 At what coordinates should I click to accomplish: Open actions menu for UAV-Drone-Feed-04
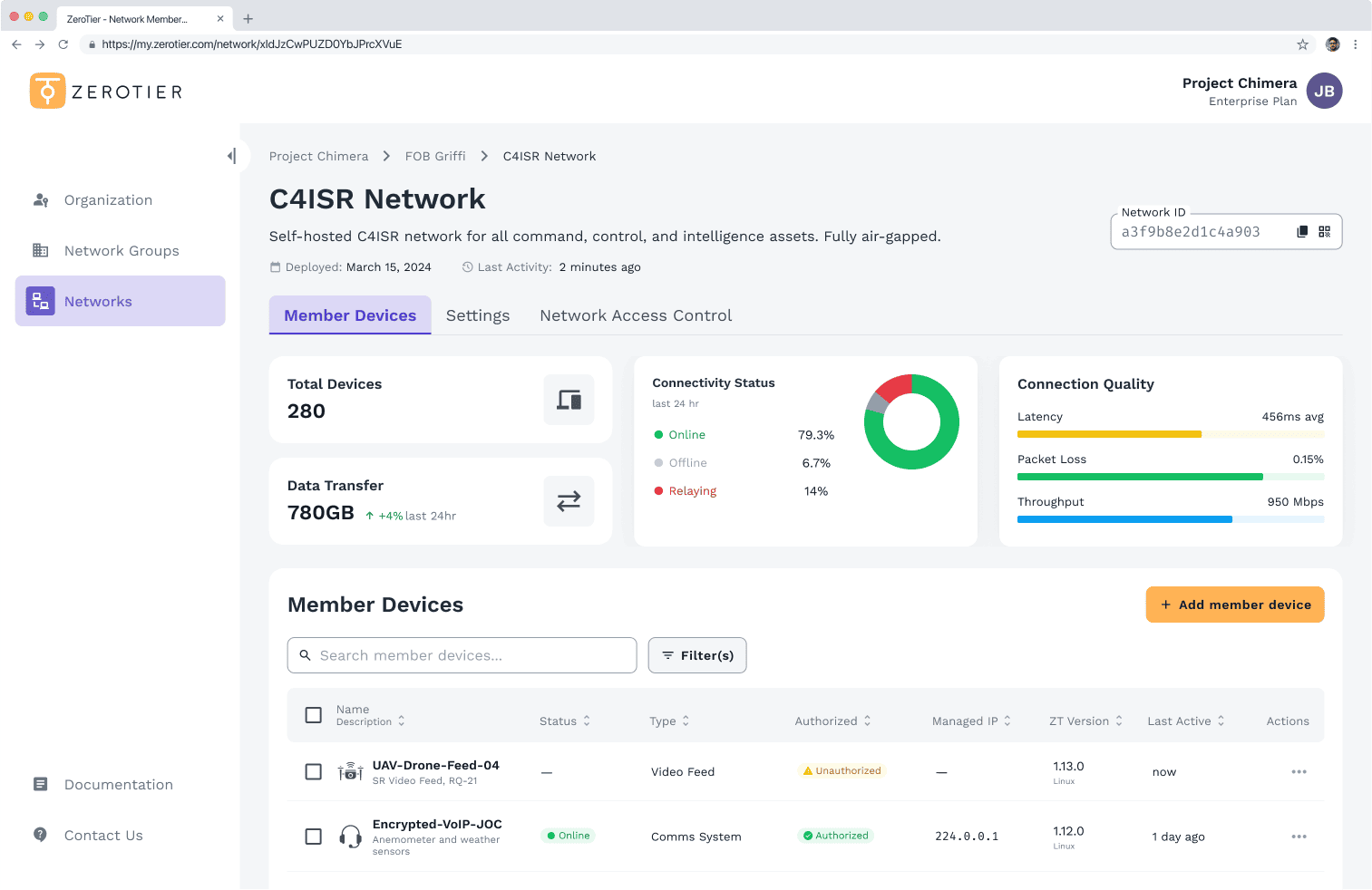click(1299, 772)
